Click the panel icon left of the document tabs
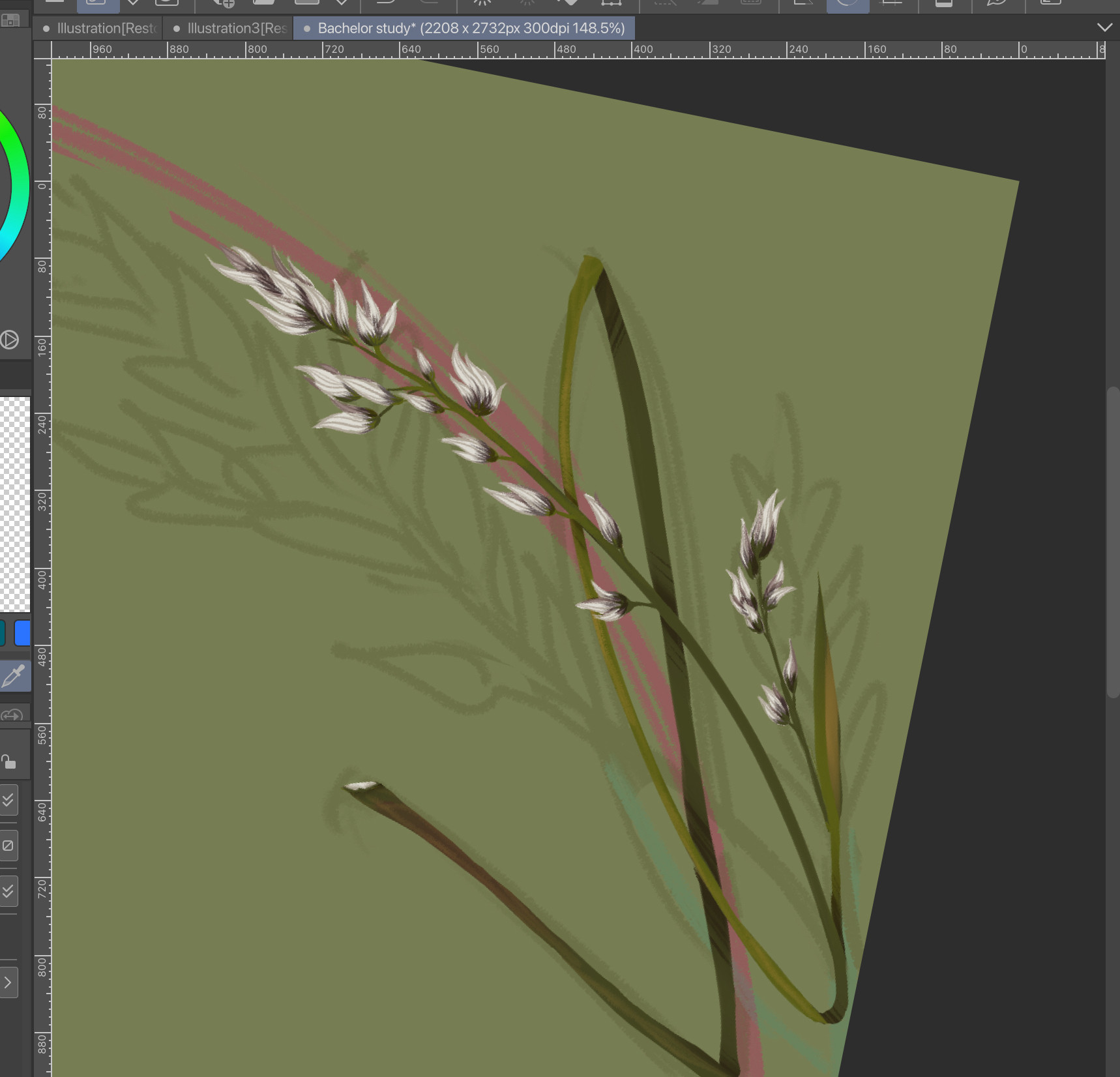The height and width of the screenshot is (1077, 1120). point(10,20)
